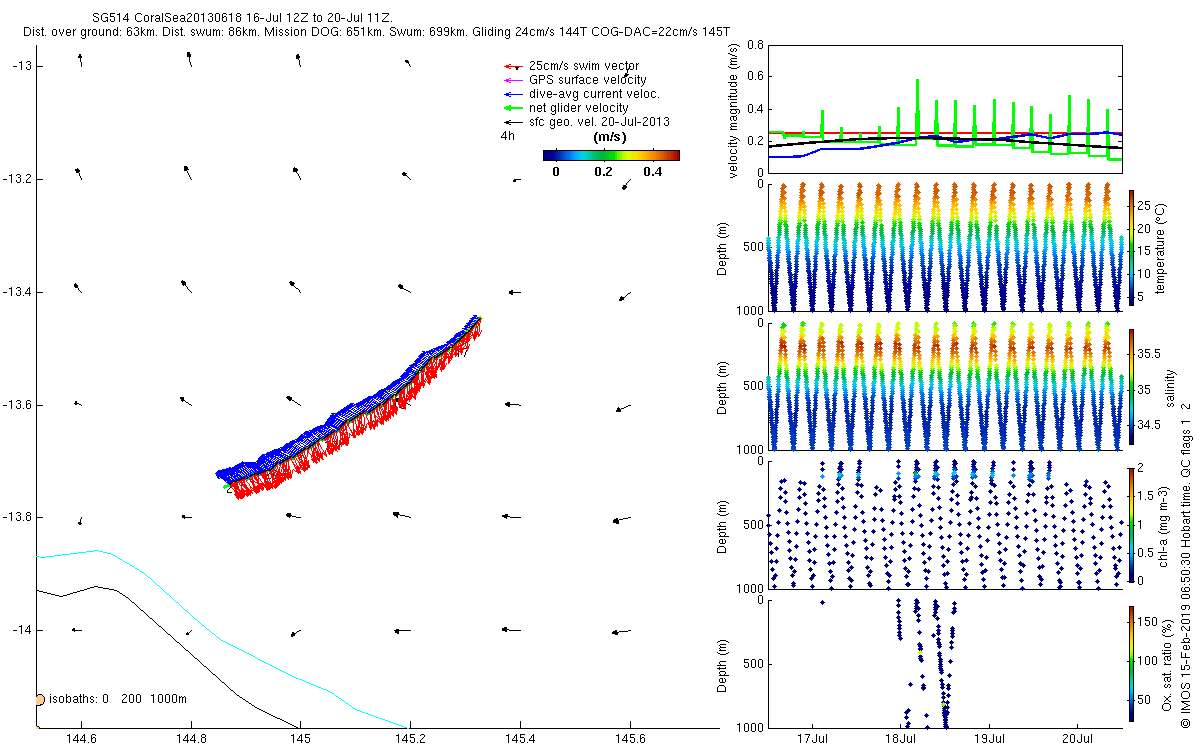The height and width of the screenshot is (750, 1200).
Task: Select 'net glider velocity' legend label
Action: 578,107
